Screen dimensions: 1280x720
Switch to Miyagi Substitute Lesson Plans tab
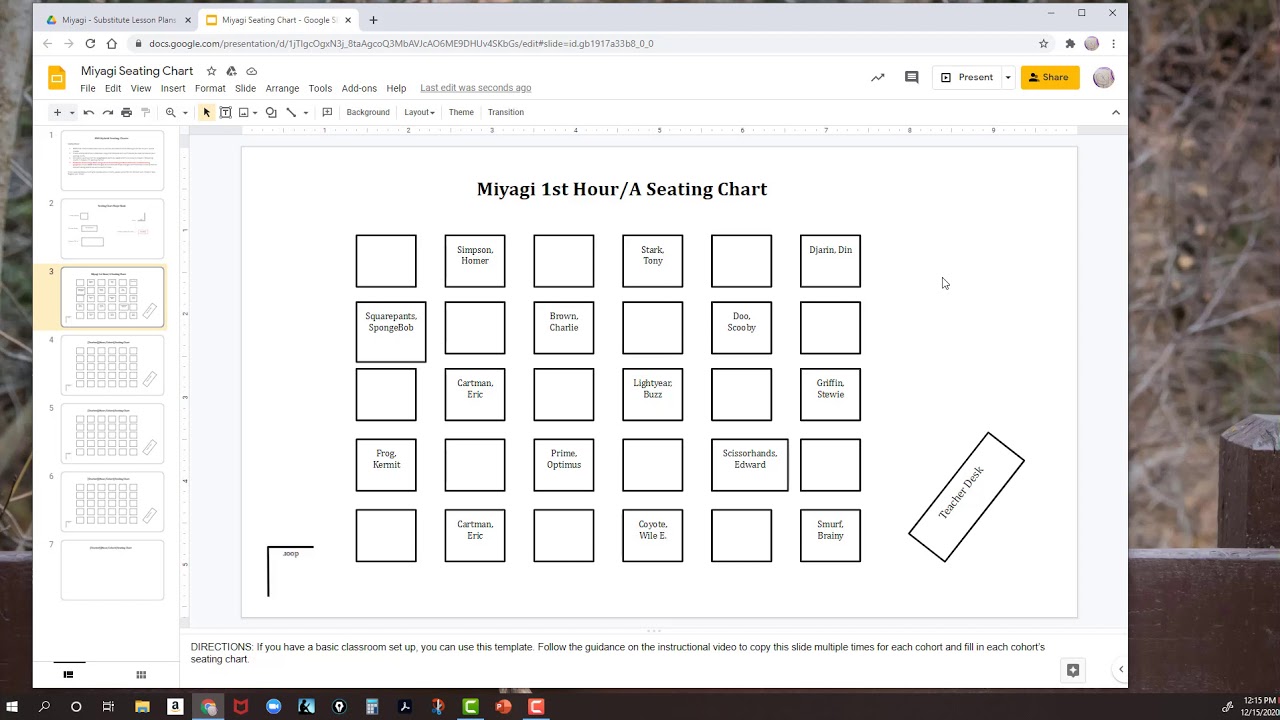pyautogui.click(x=118, y=20)
